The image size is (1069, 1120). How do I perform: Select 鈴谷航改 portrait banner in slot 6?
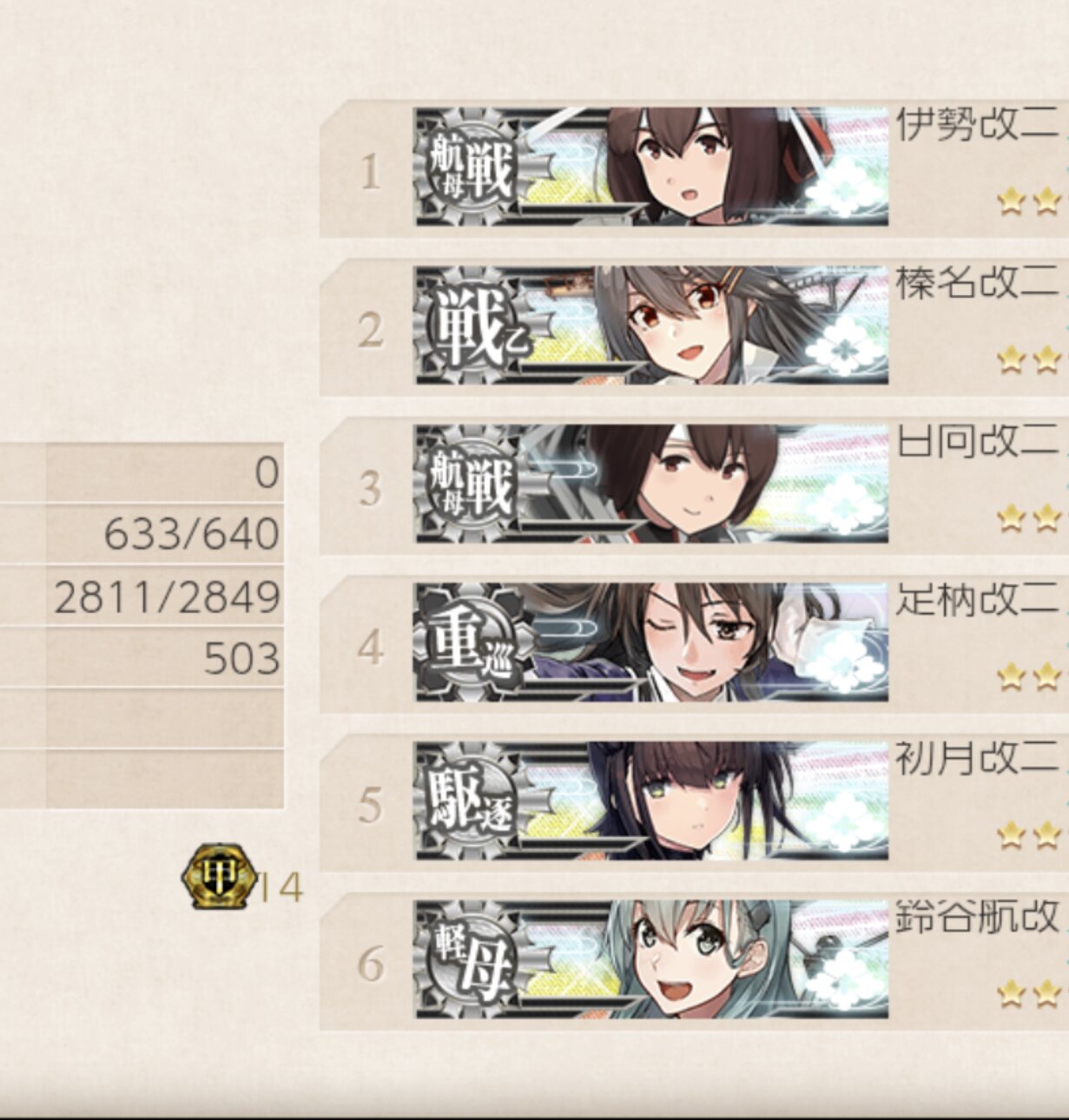(651, 959)
